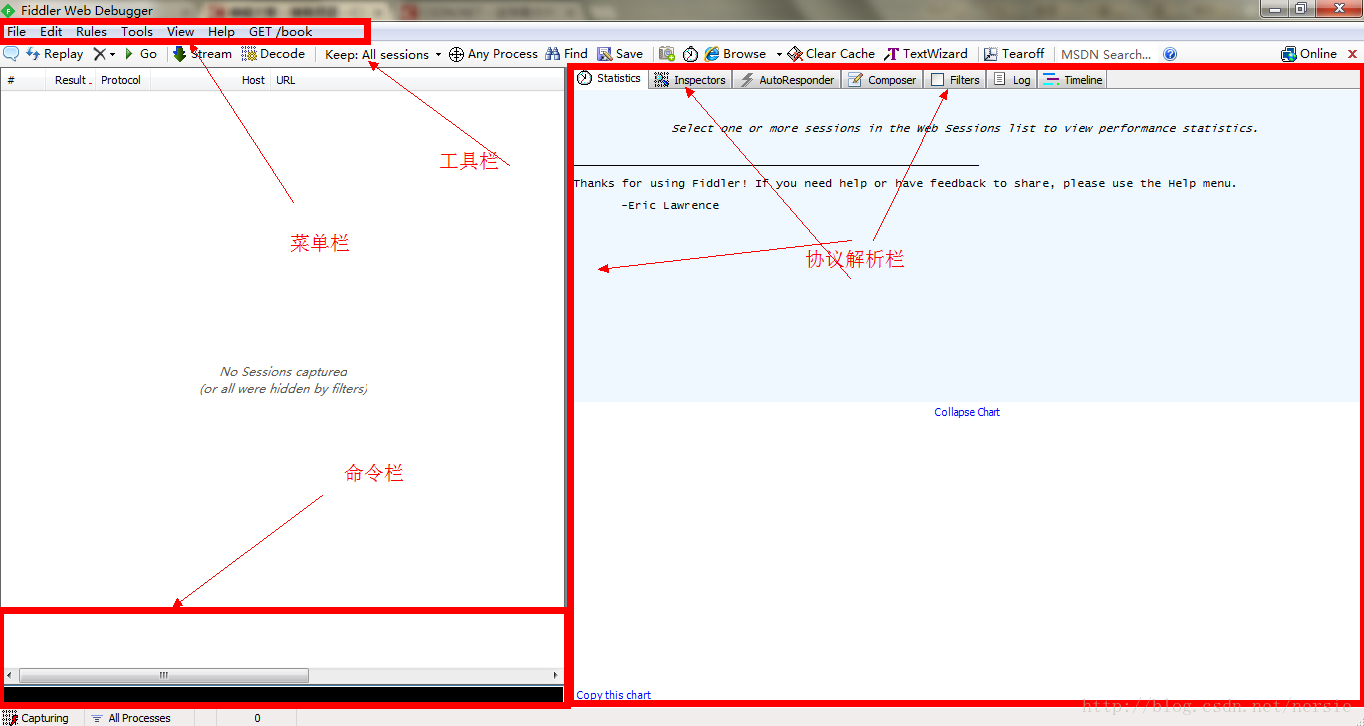The image size is (1364, 726).
Task: Open the Help menu
Action: pyautogui.click(x=221, y=31)
